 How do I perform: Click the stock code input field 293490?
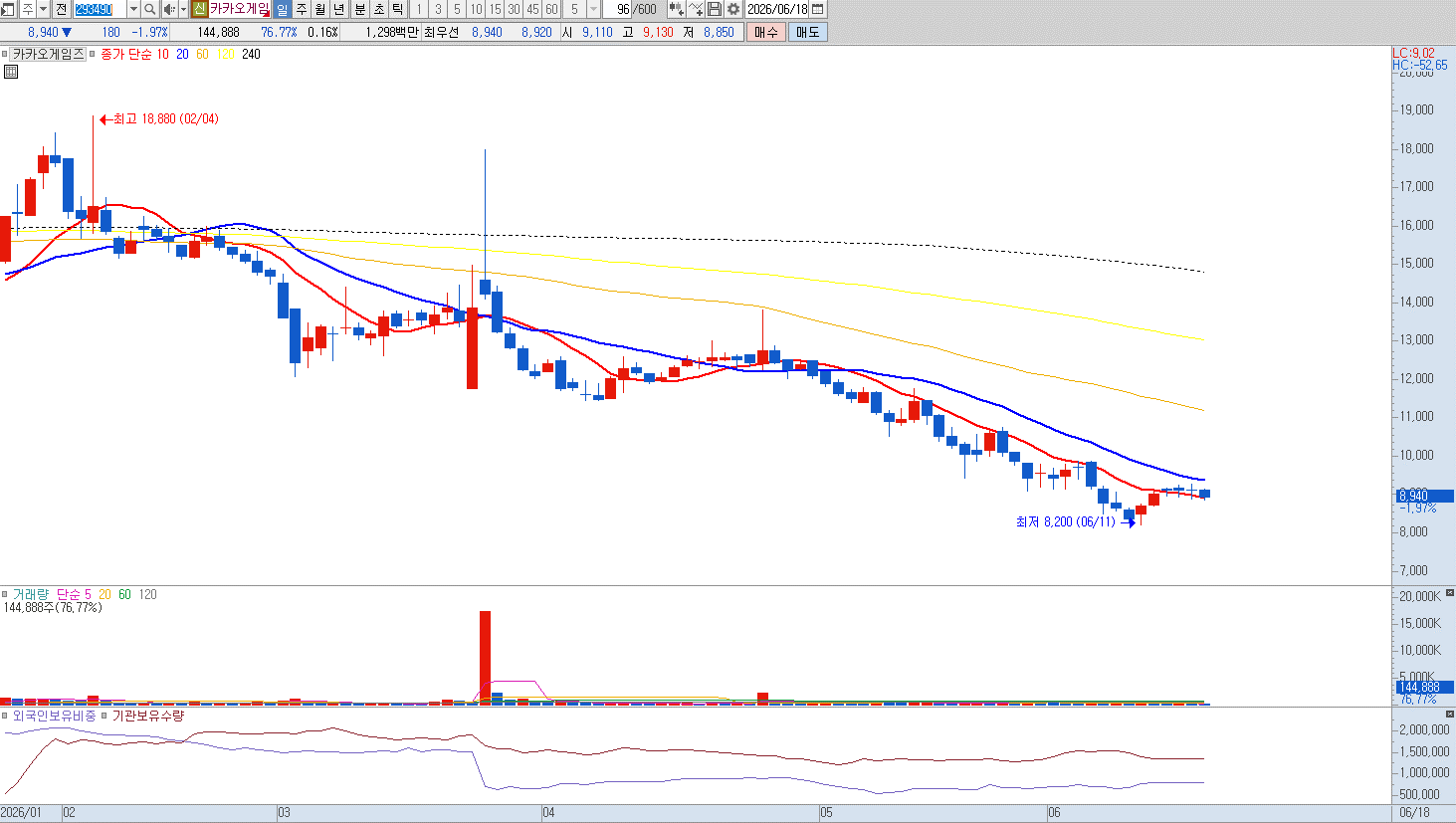(x=100, y=9)
